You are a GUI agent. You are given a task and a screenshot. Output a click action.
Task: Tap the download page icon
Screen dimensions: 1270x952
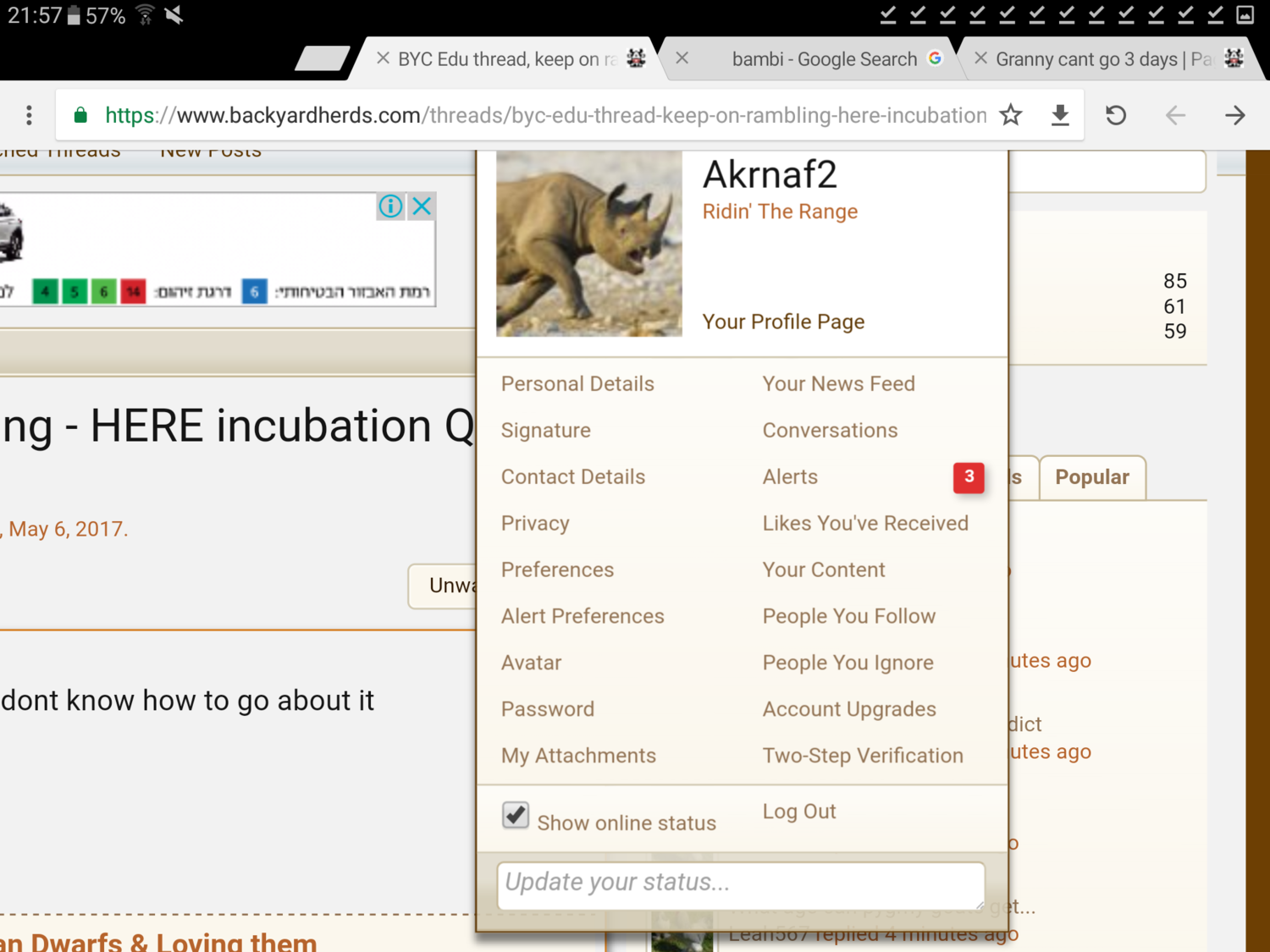click(1060, 115)
